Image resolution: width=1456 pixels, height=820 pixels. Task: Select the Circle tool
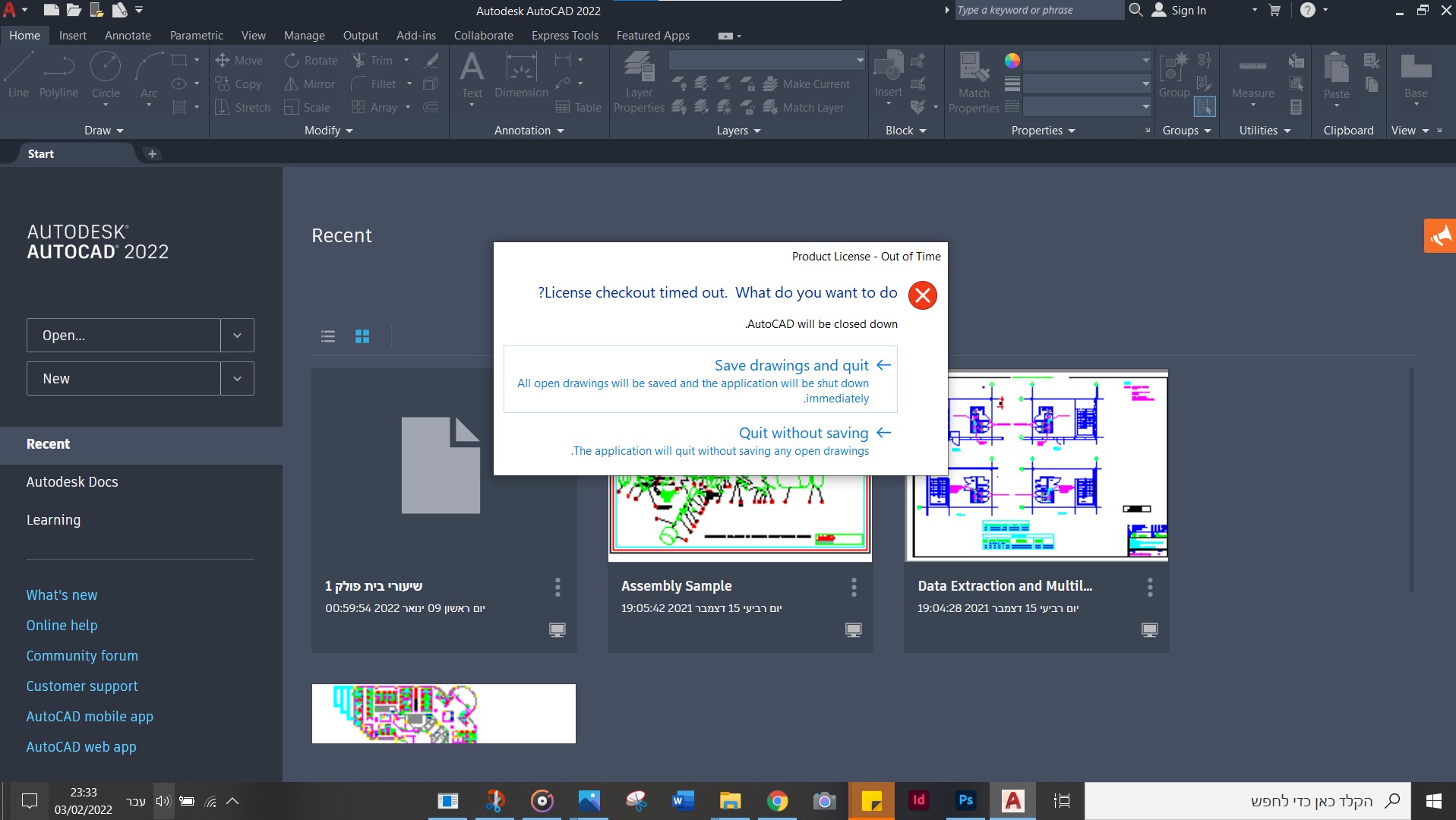106,75
